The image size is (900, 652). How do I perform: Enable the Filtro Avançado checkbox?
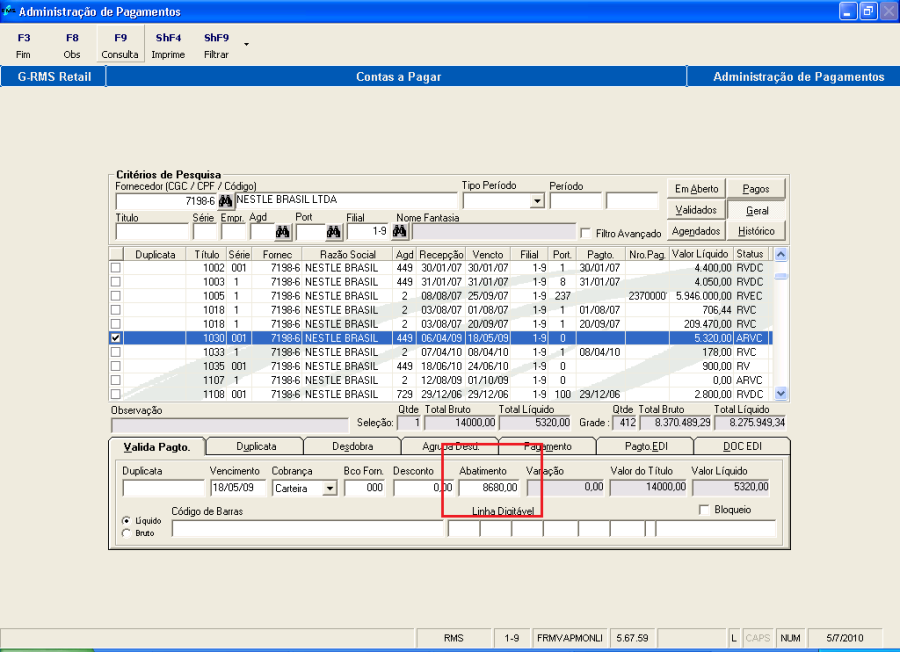(x=587, y=233)
